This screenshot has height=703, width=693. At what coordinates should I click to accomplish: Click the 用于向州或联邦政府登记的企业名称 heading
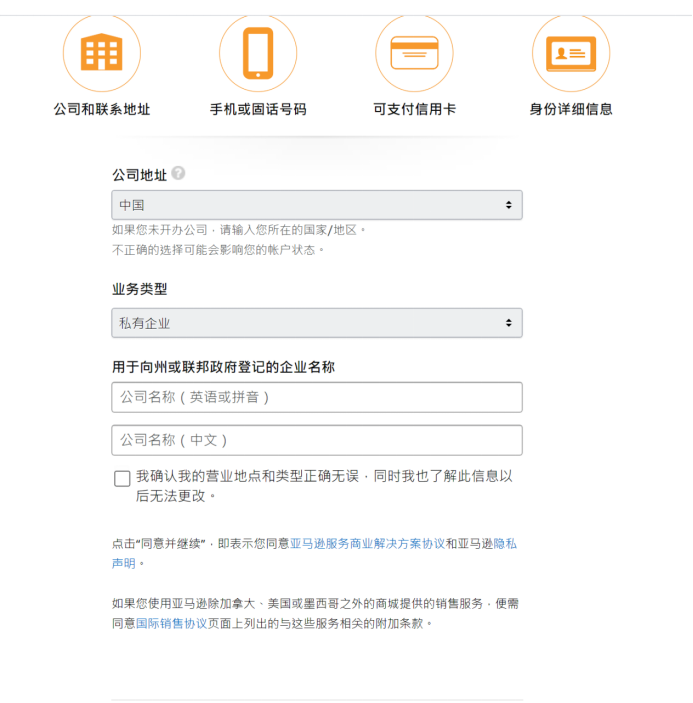click(223, 367)
